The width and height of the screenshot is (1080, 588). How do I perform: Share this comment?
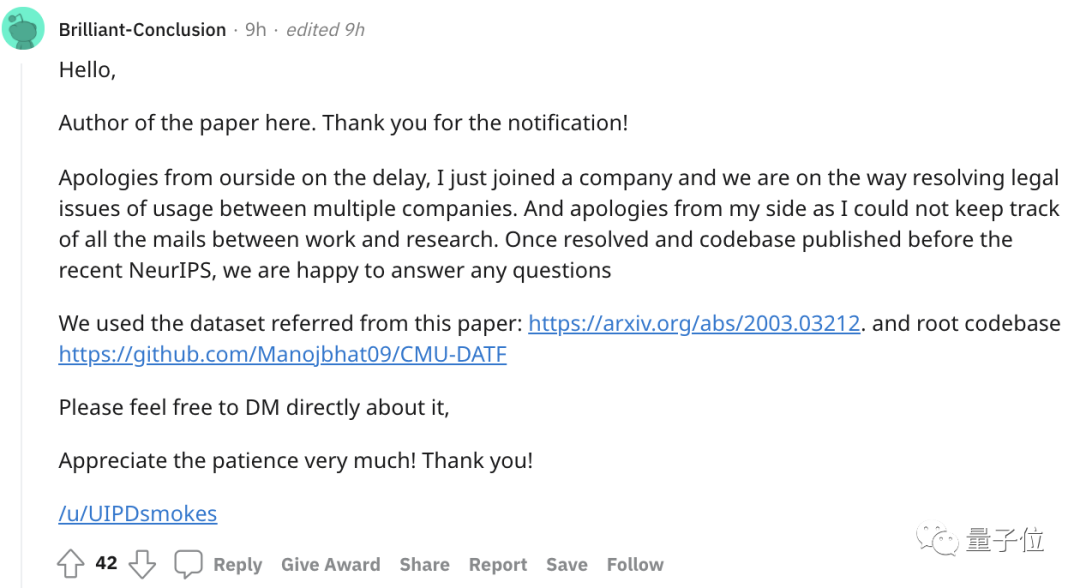click(424, 565)
